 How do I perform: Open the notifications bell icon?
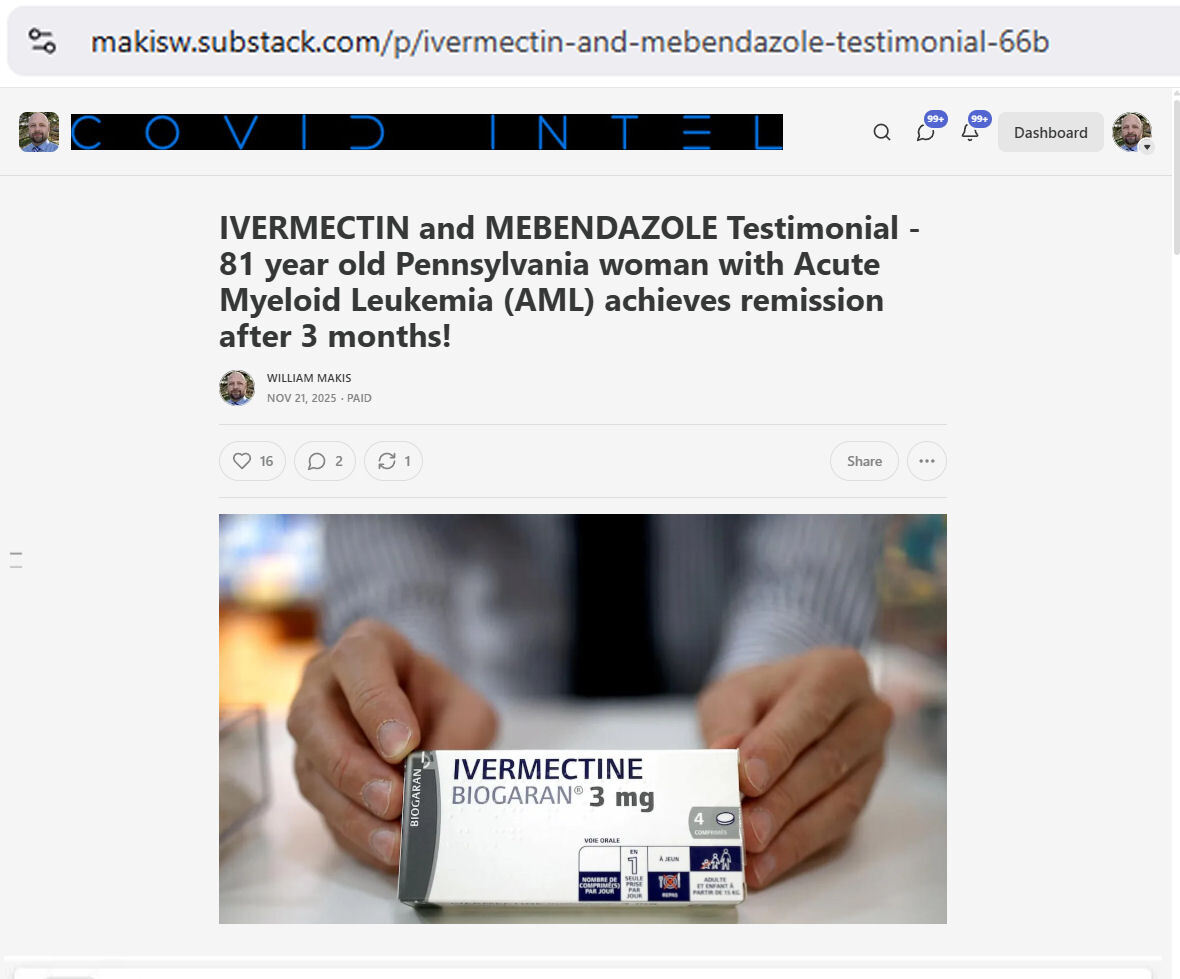click(971, 132)
